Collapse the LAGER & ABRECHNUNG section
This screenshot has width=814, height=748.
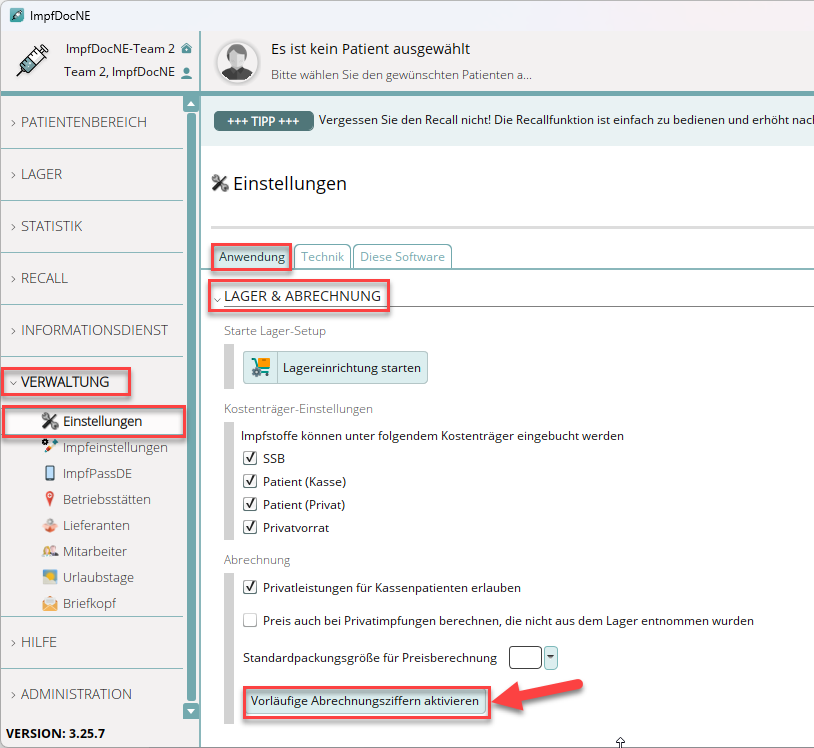(218, 298)
